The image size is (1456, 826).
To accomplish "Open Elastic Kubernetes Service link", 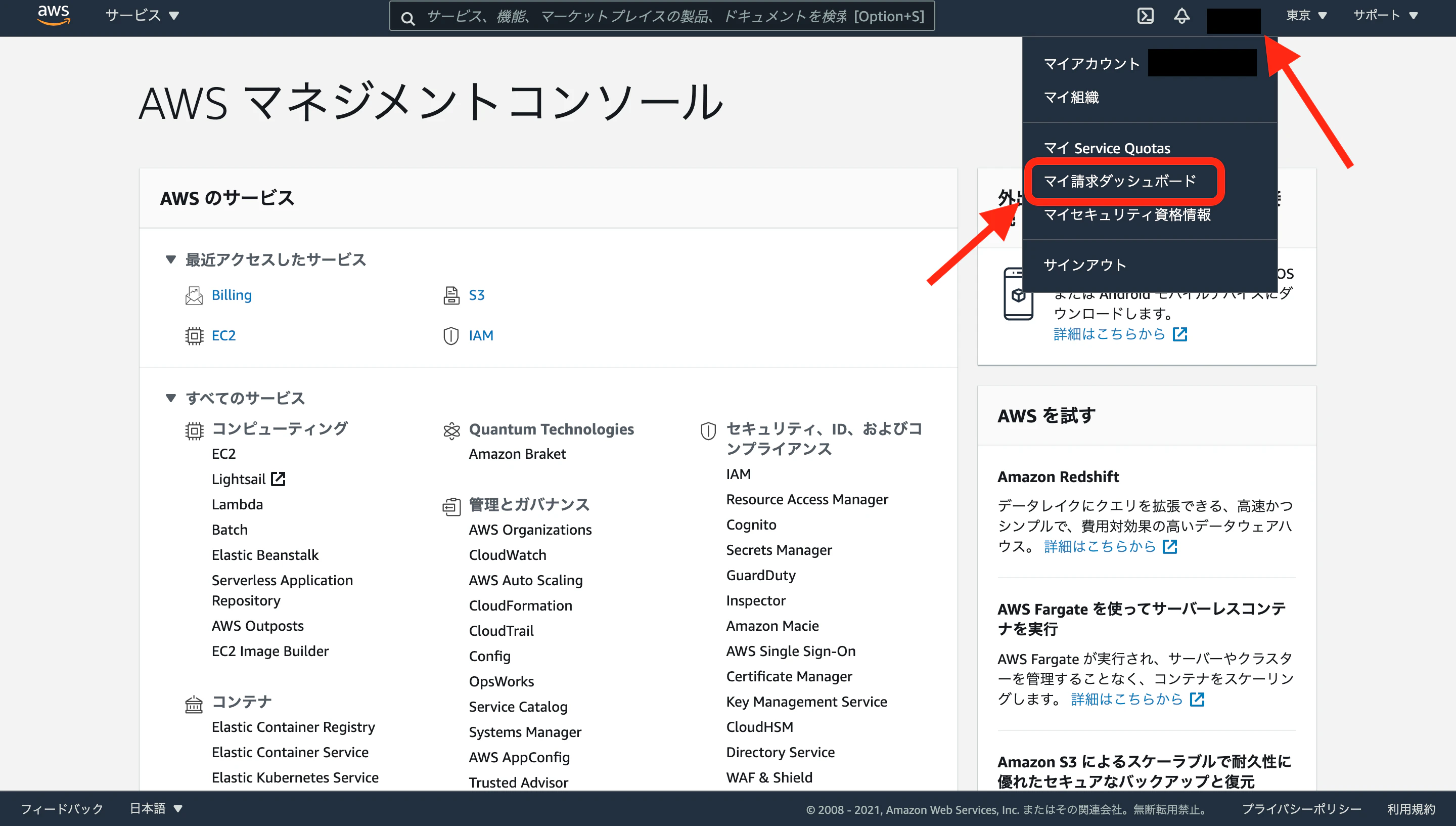I will click(295, 777).
